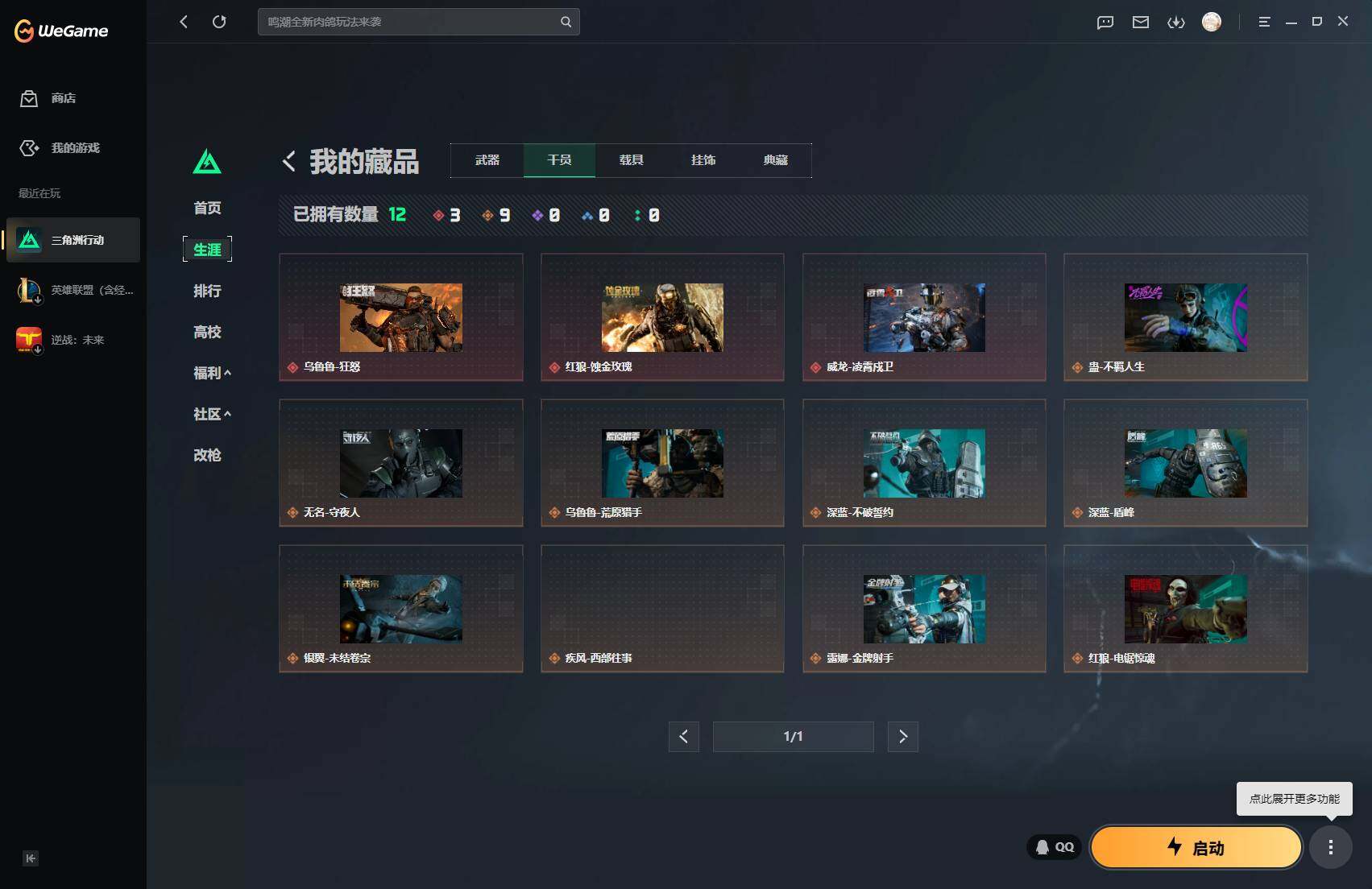Open the 深蓝-盾峰 skin card
The image size is (1372, 889).
[1186, 463]
